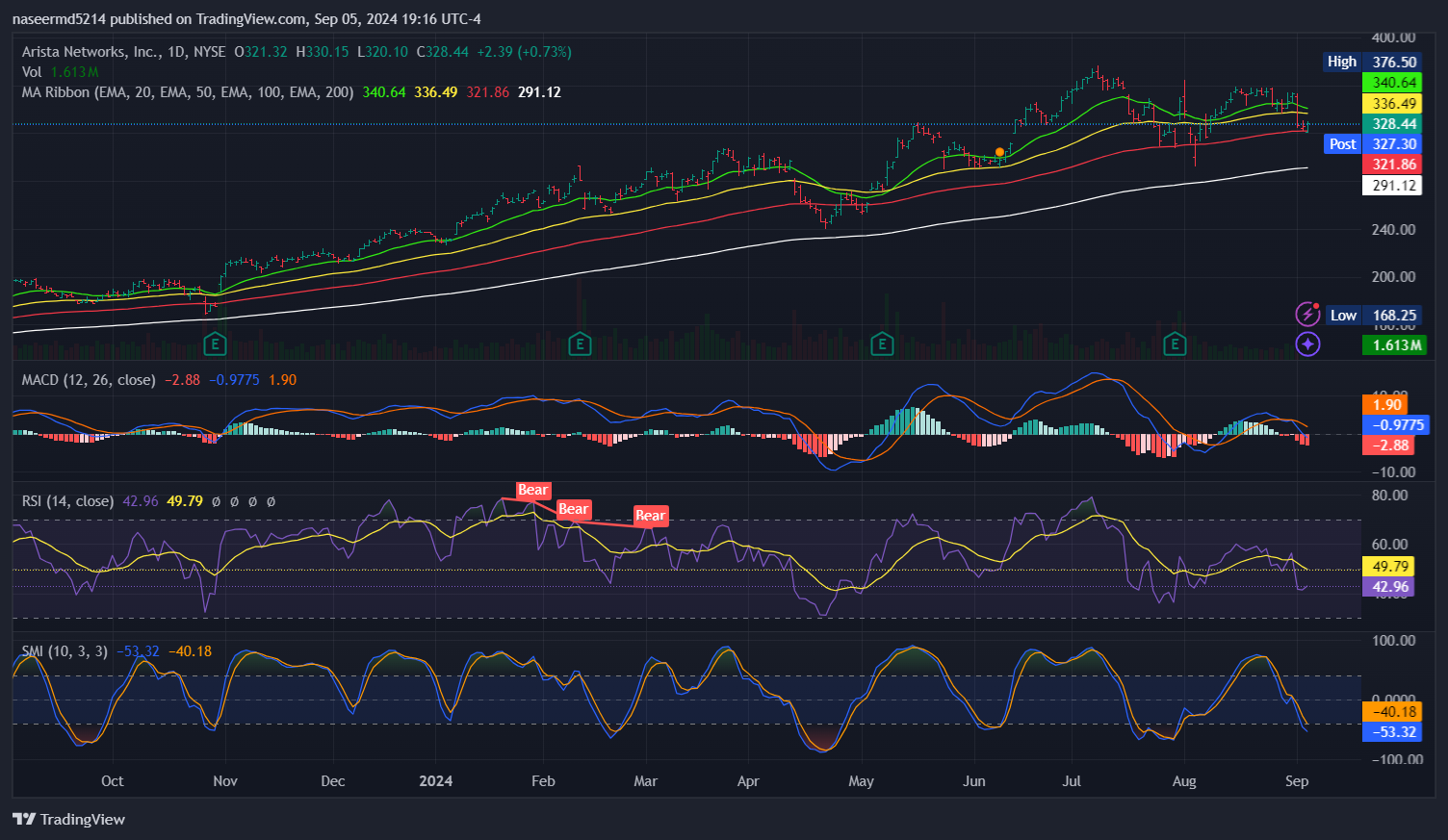
Task: Click the 240.00 price axis value
Action: [1393, 230]
